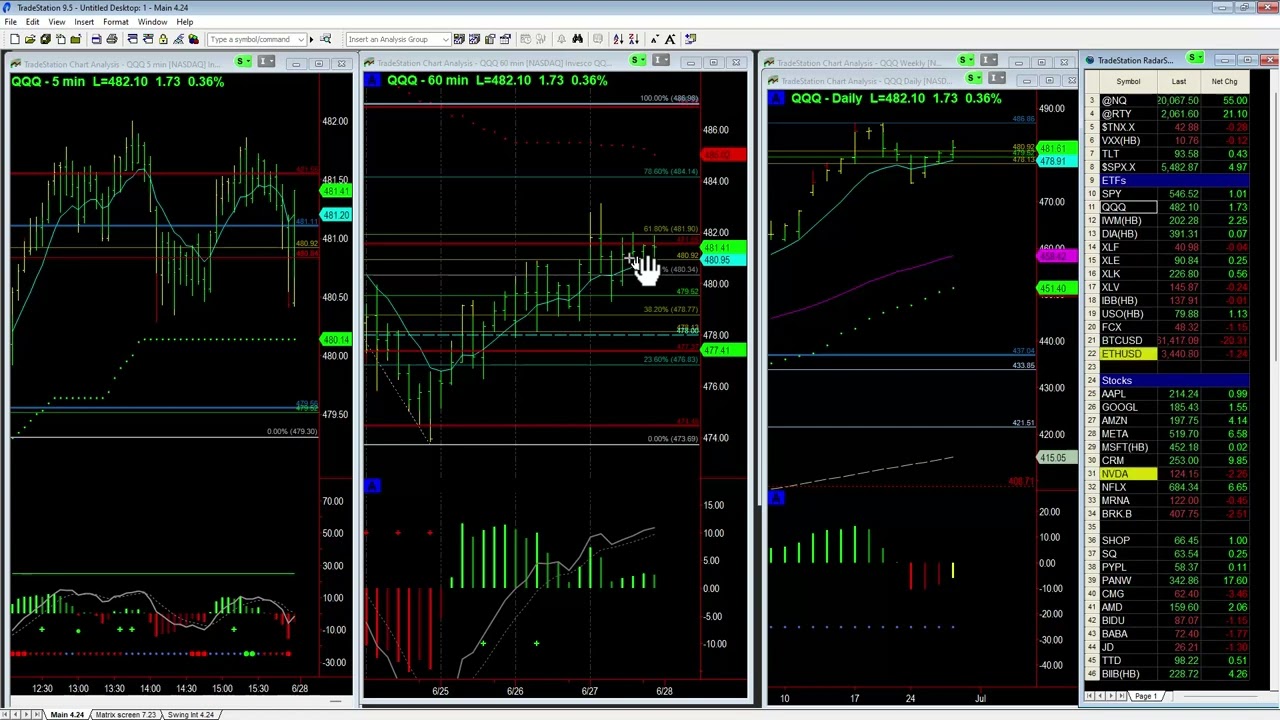This screenshot has width=1280, height=720.
Task: Select the SPY row in RadarScreen
Action: tap(1166, 194)
